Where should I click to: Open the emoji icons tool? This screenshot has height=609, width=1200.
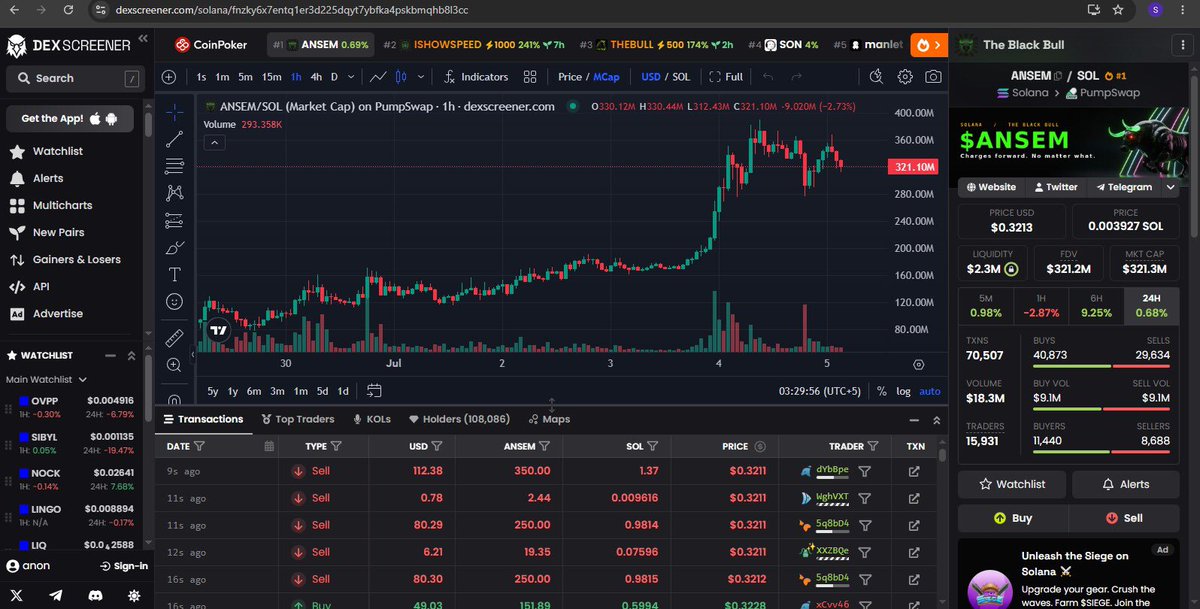[174, 301]
